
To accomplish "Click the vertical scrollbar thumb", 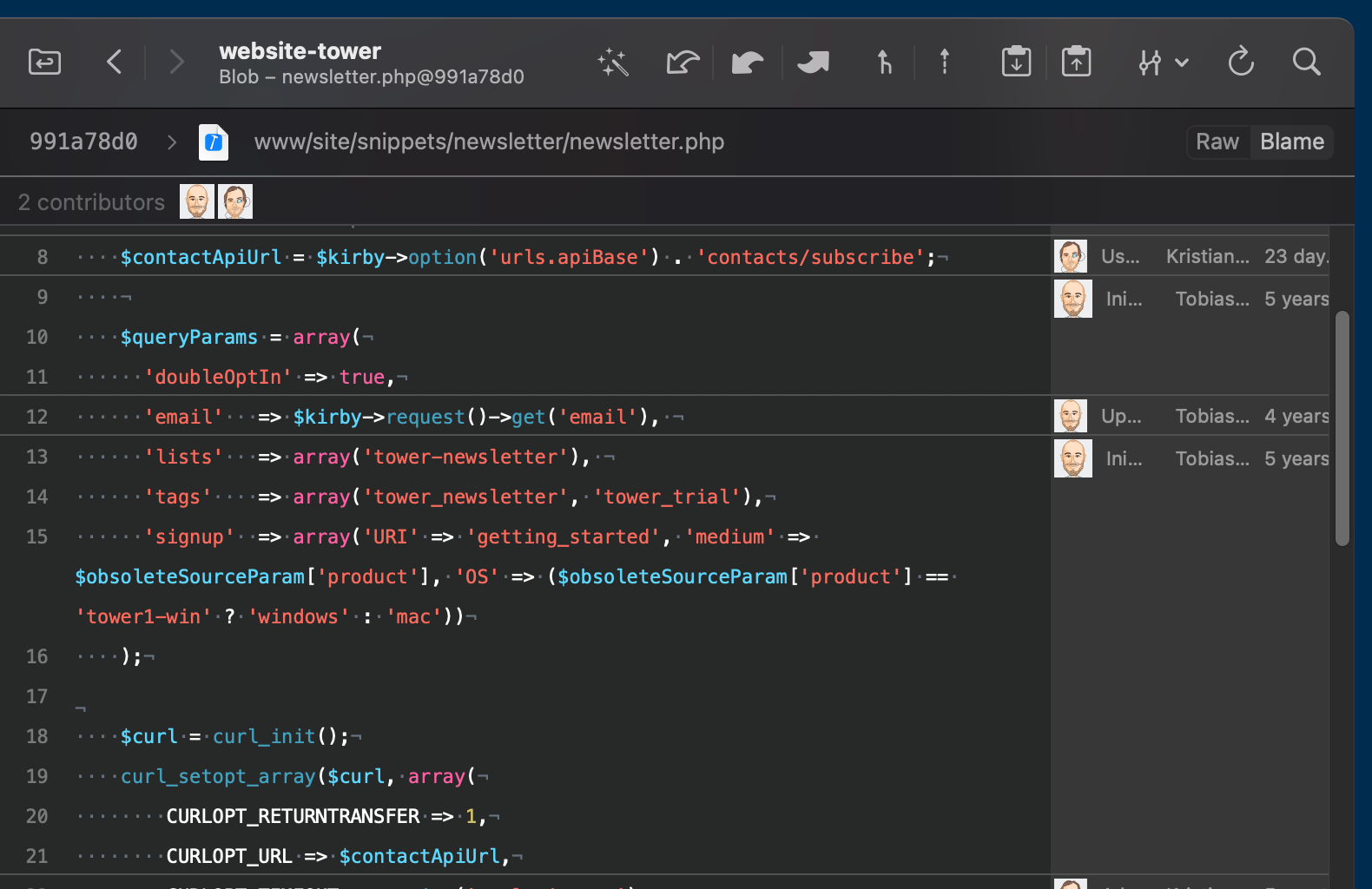I will coord(1342,428).
